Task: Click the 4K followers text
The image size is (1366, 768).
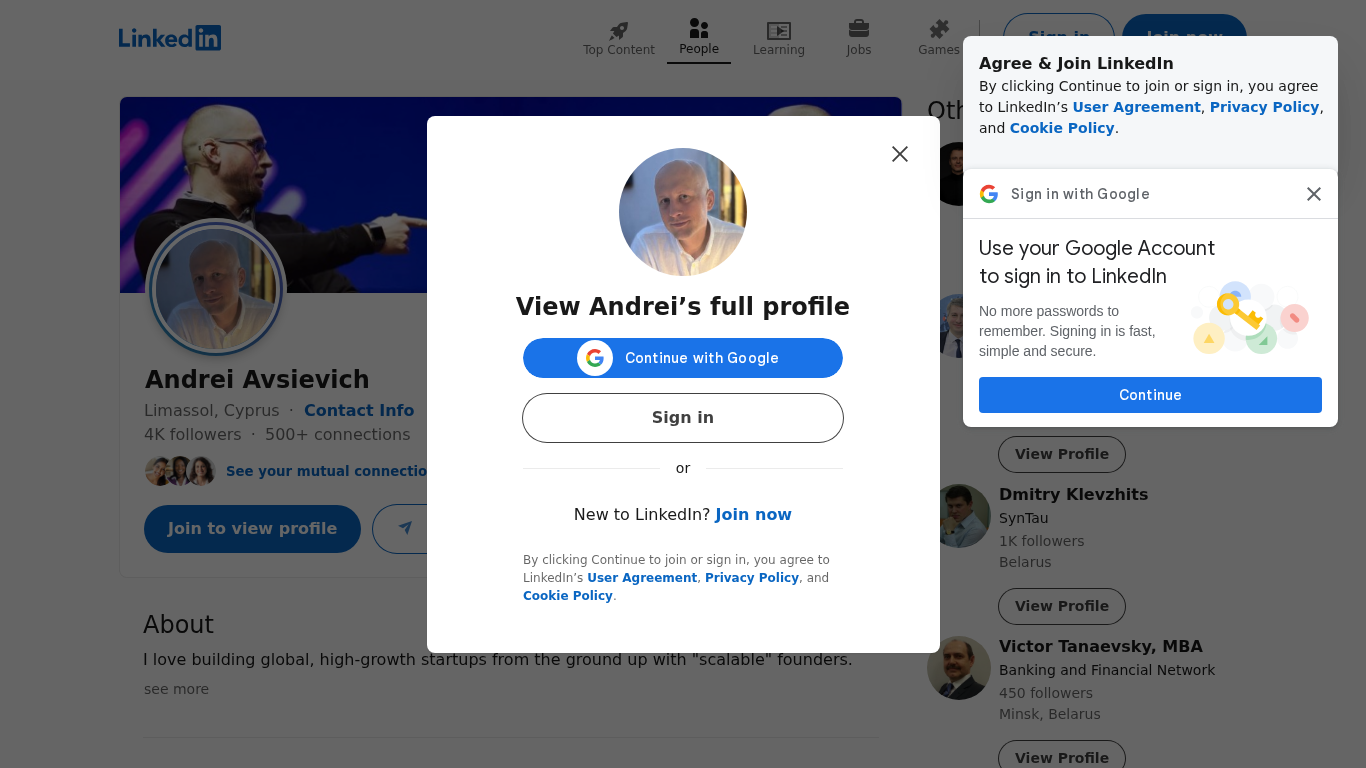Action: [192, 435]
